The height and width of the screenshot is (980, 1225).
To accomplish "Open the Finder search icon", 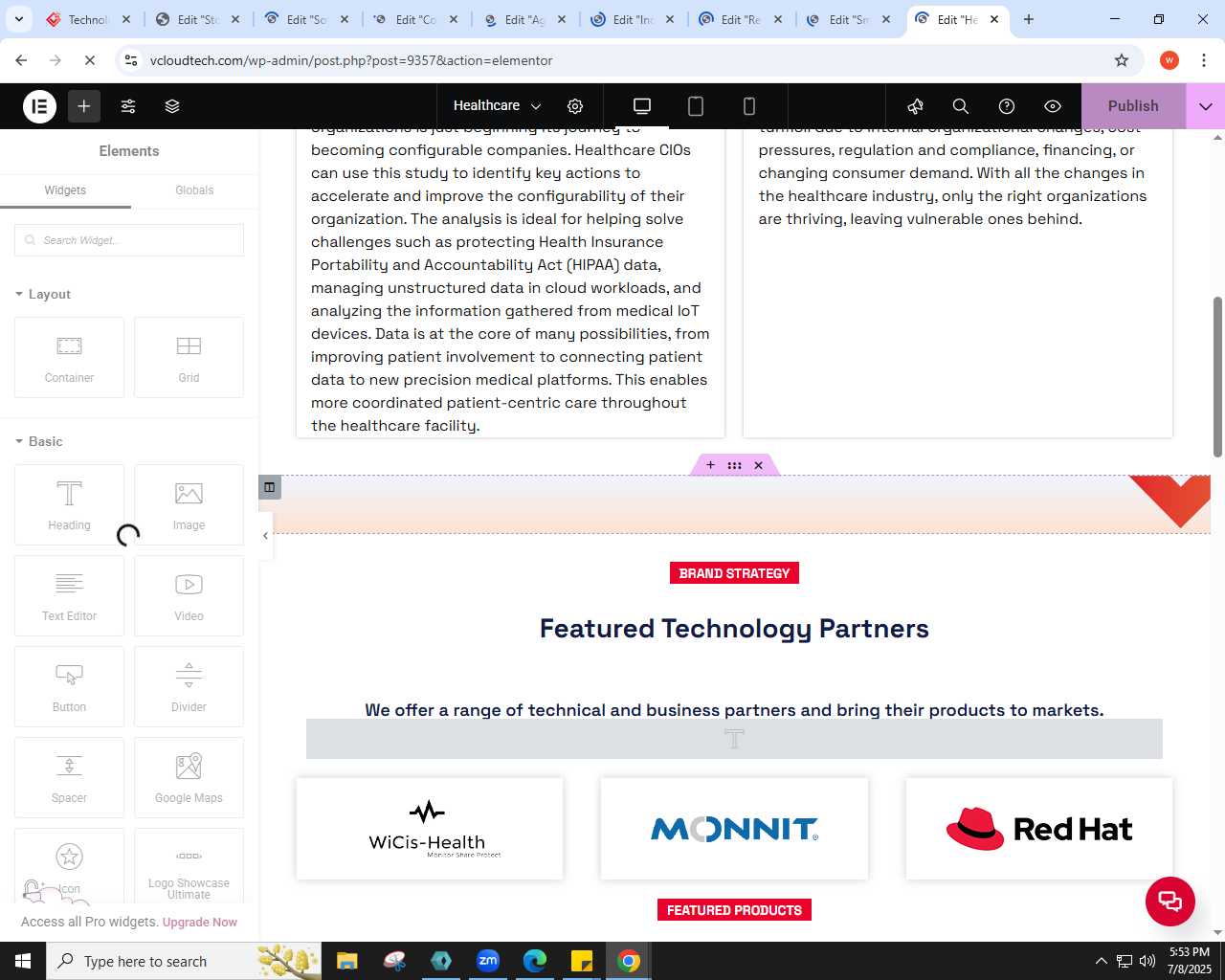I will (x=961, y=106).
